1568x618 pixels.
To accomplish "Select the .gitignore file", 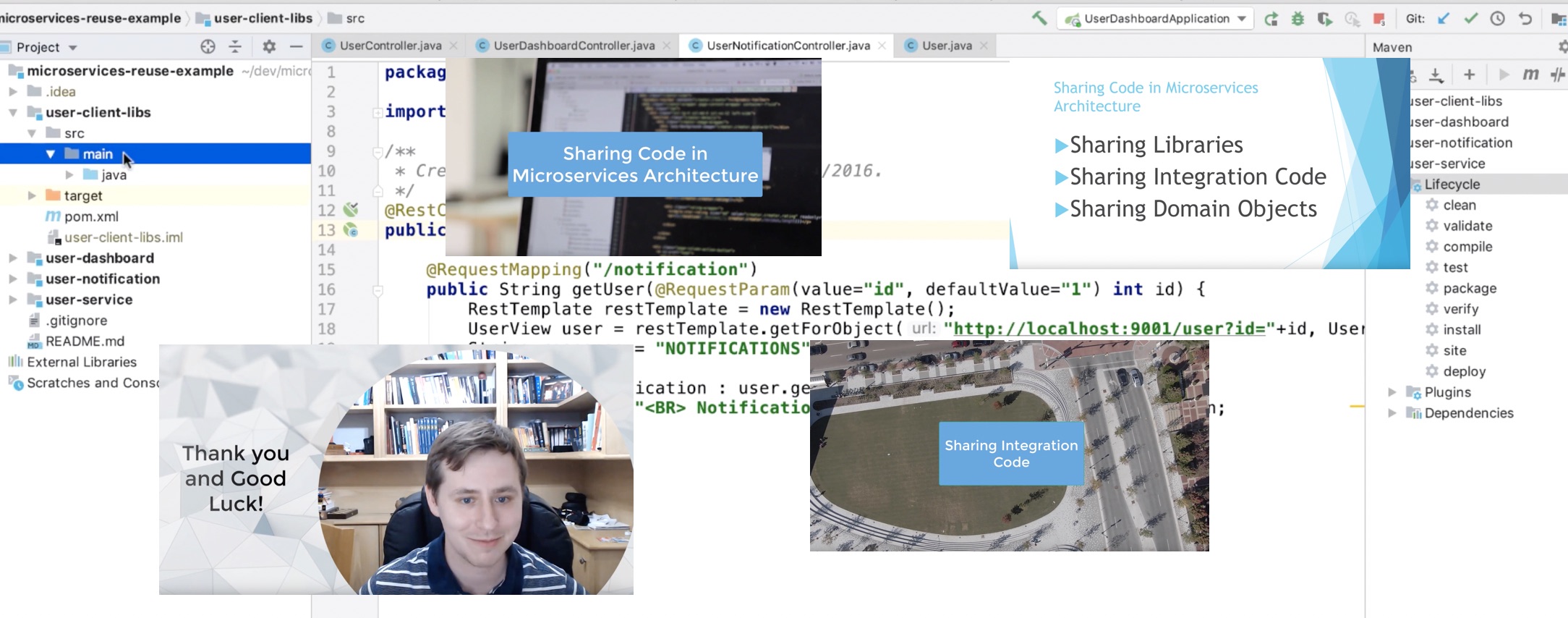I will (x=76, y=321).
